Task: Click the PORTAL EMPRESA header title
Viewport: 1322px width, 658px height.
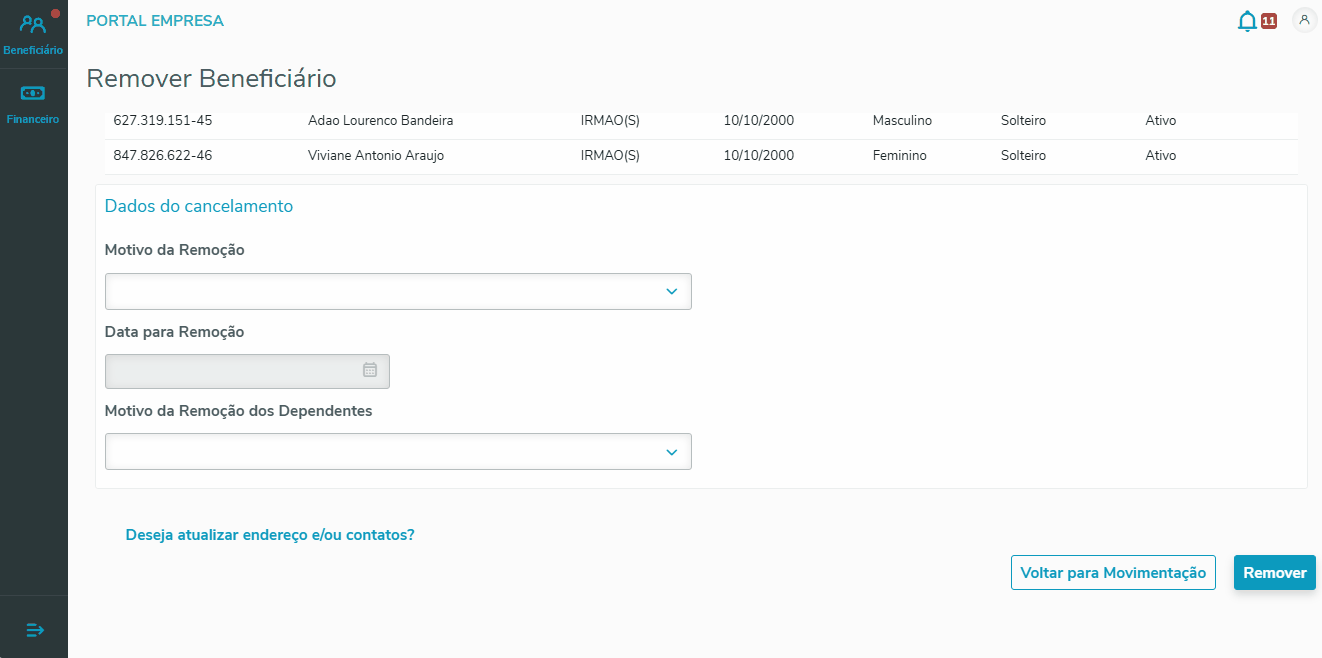Action: pos(155,21)
